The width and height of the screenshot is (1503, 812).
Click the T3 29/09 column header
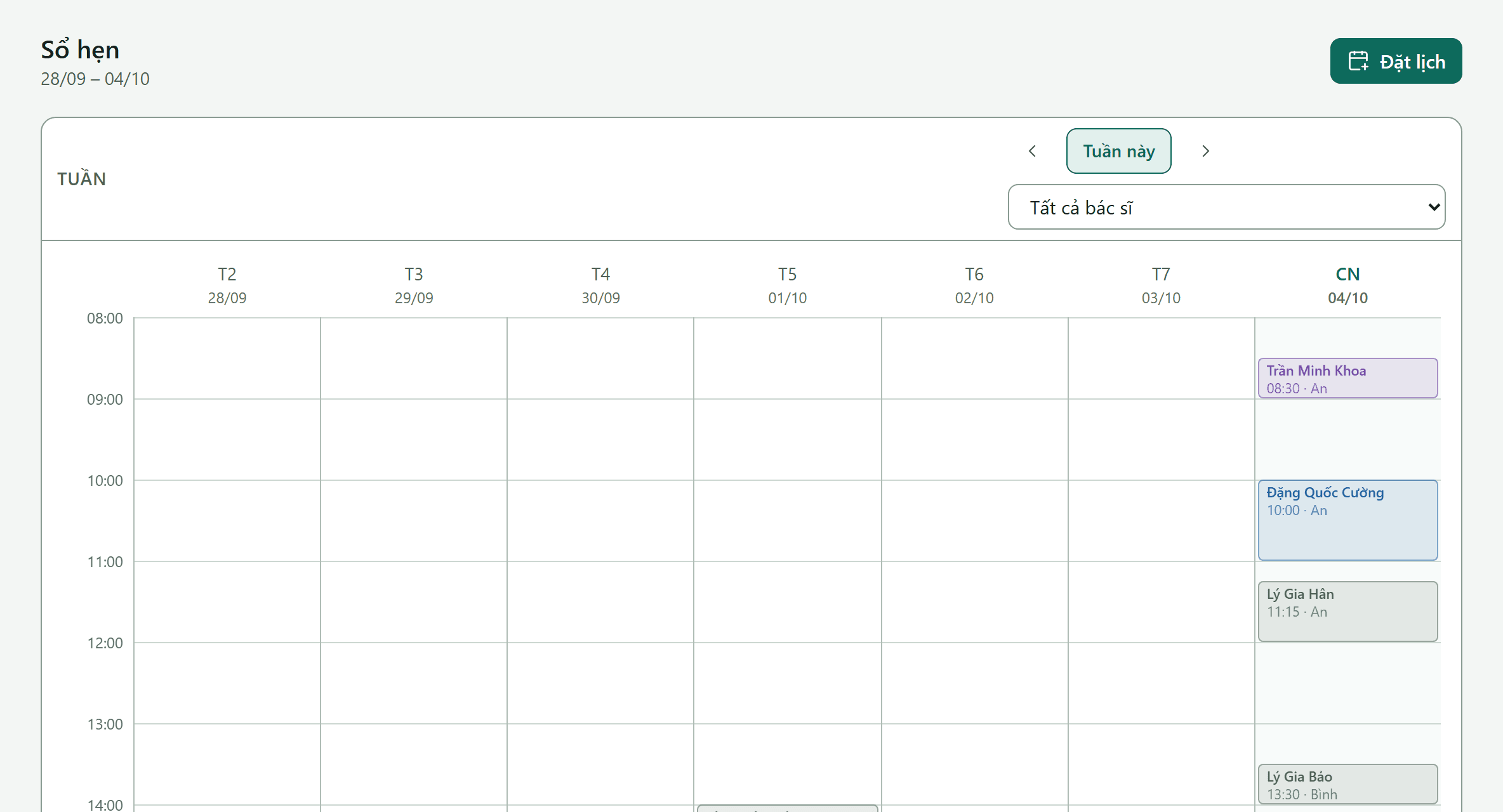[414, 285]
